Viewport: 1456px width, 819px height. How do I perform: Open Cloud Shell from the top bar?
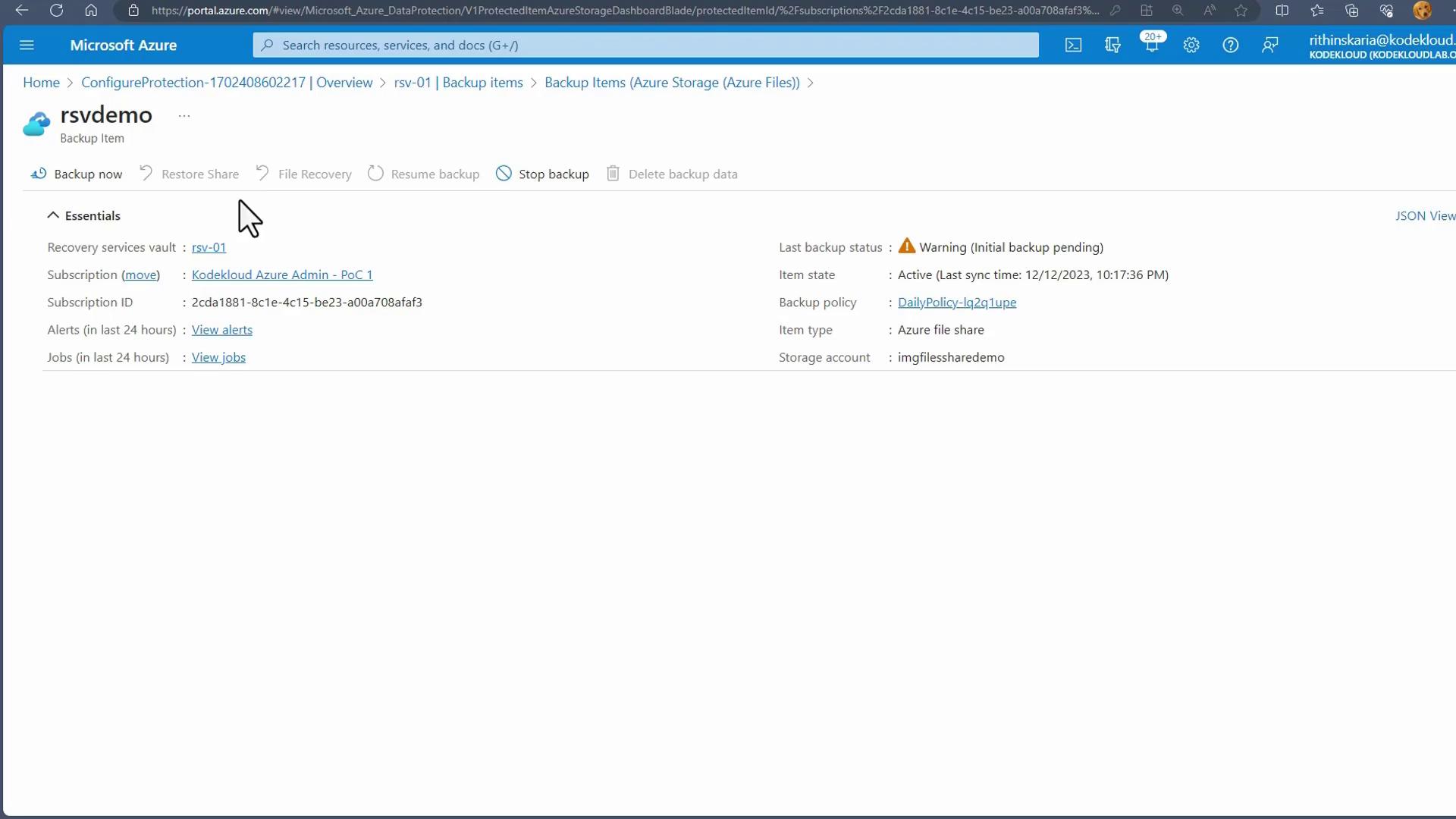1073,45
